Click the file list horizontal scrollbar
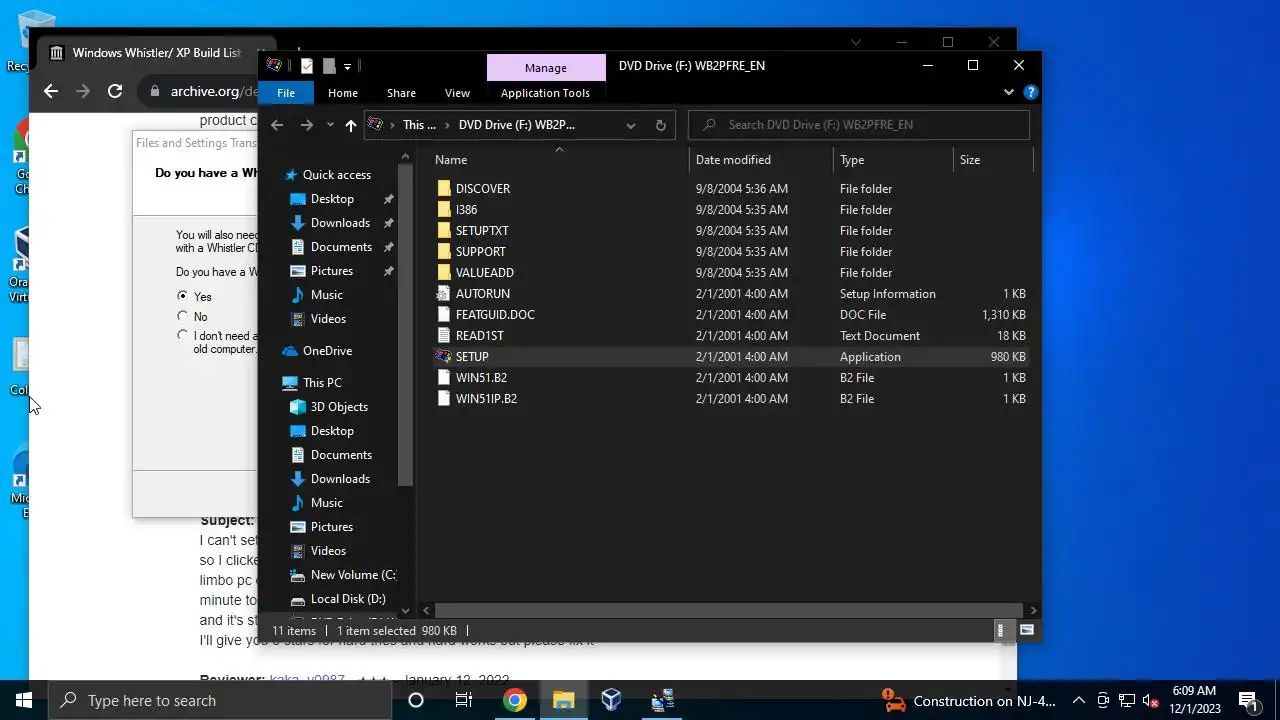Screen dimensions: 1280x720 click(x=730, y=610)
